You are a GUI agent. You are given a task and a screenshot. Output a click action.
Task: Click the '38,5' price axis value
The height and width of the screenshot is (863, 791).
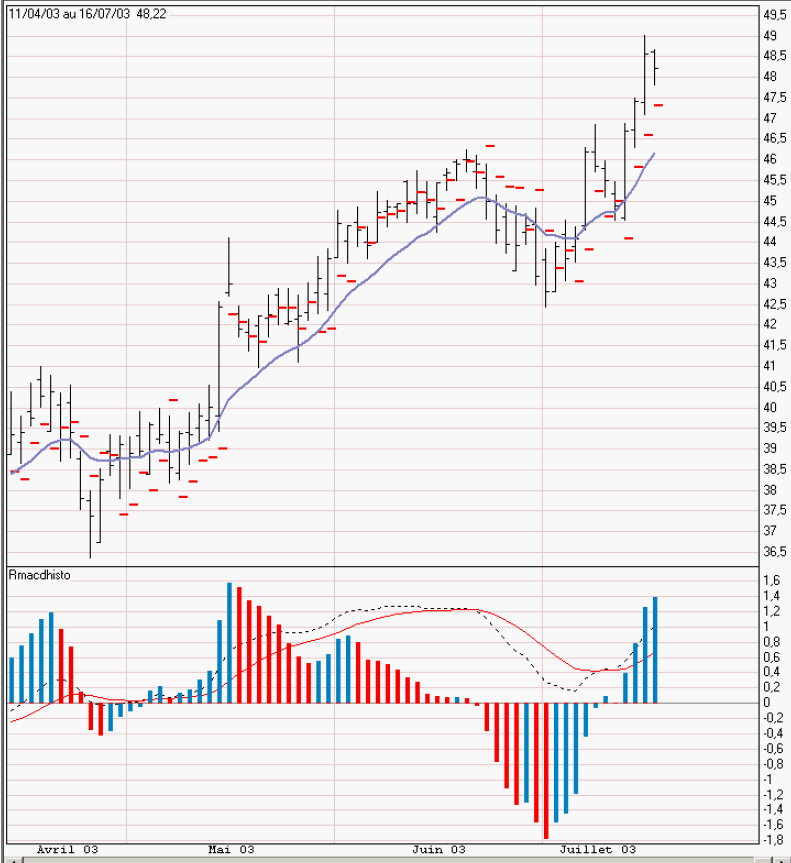pyautogui.click(x=774, y=469)
